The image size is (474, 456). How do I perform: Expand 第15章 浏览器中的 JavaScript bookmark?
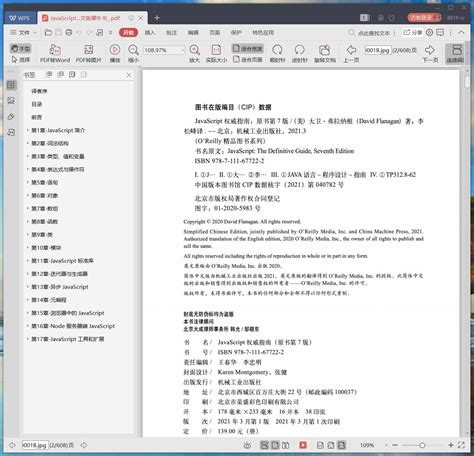click(x=27, y=313)
